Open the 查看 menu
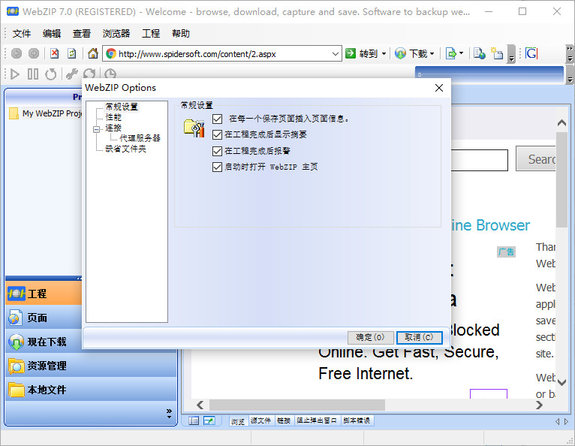The width and height of the screenshot is (575, 446). [x=81, y=34]
